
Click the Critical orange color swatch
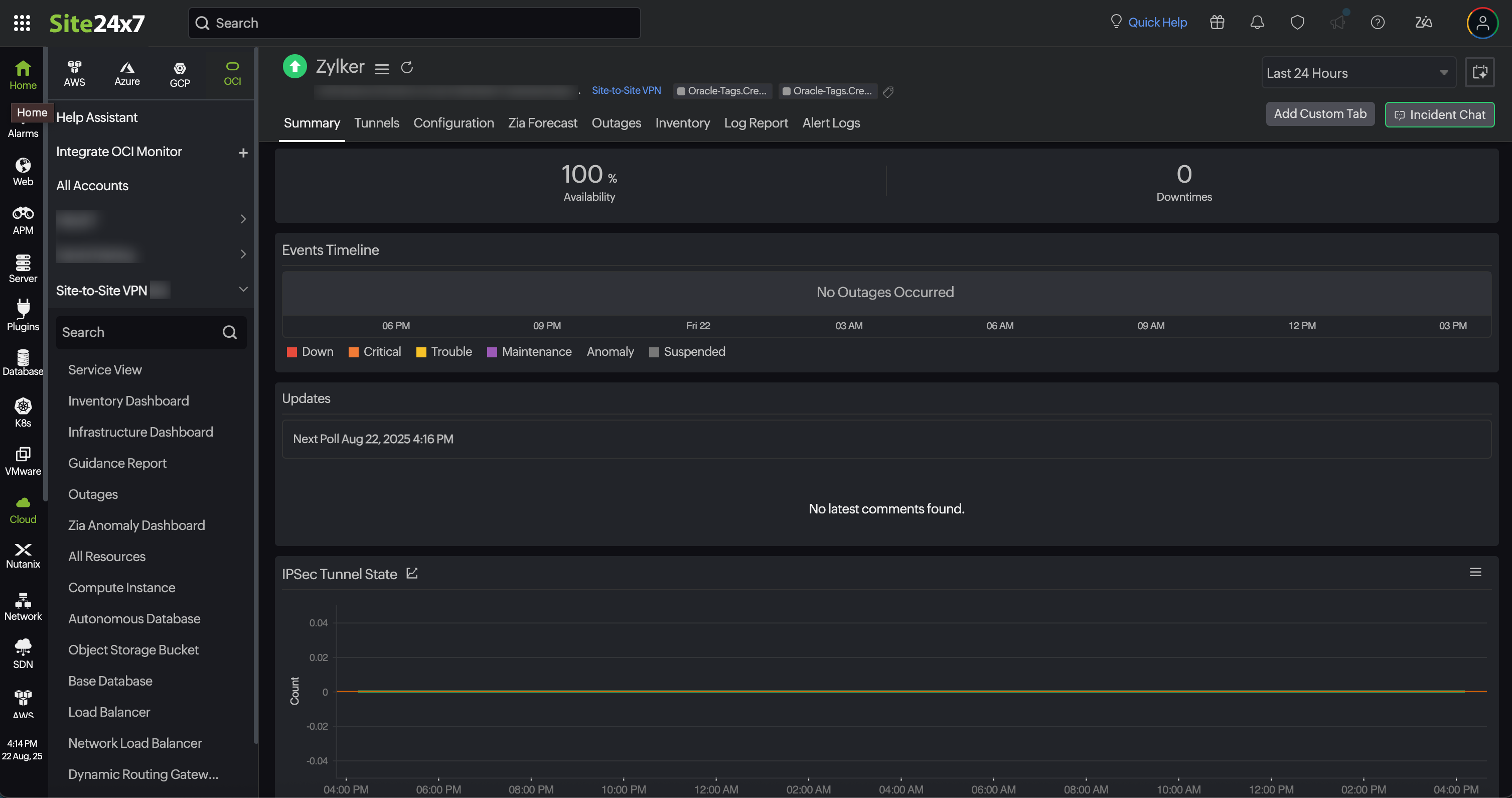[353, 352]
